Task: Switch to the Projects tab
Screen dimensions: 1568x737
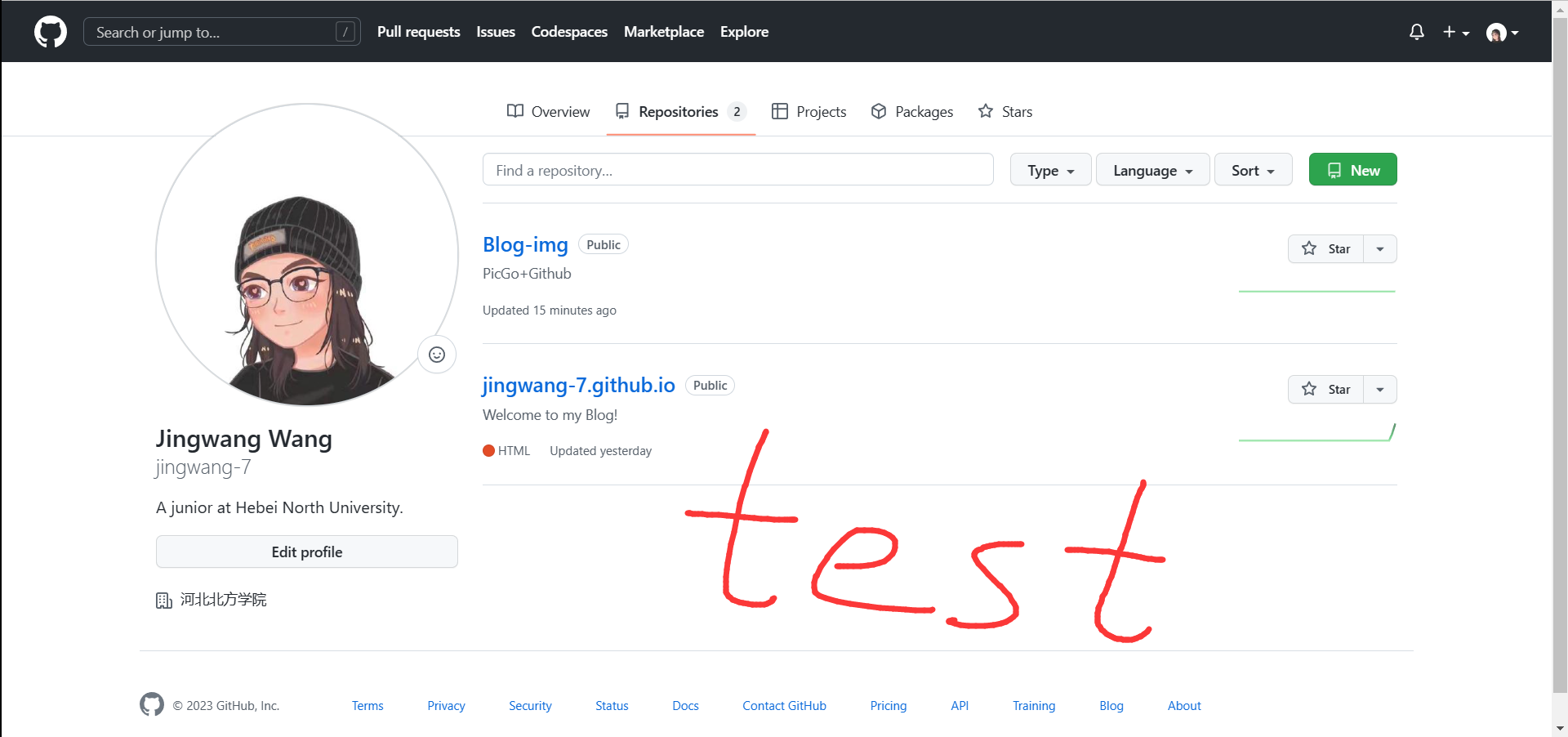Action: 809,111
